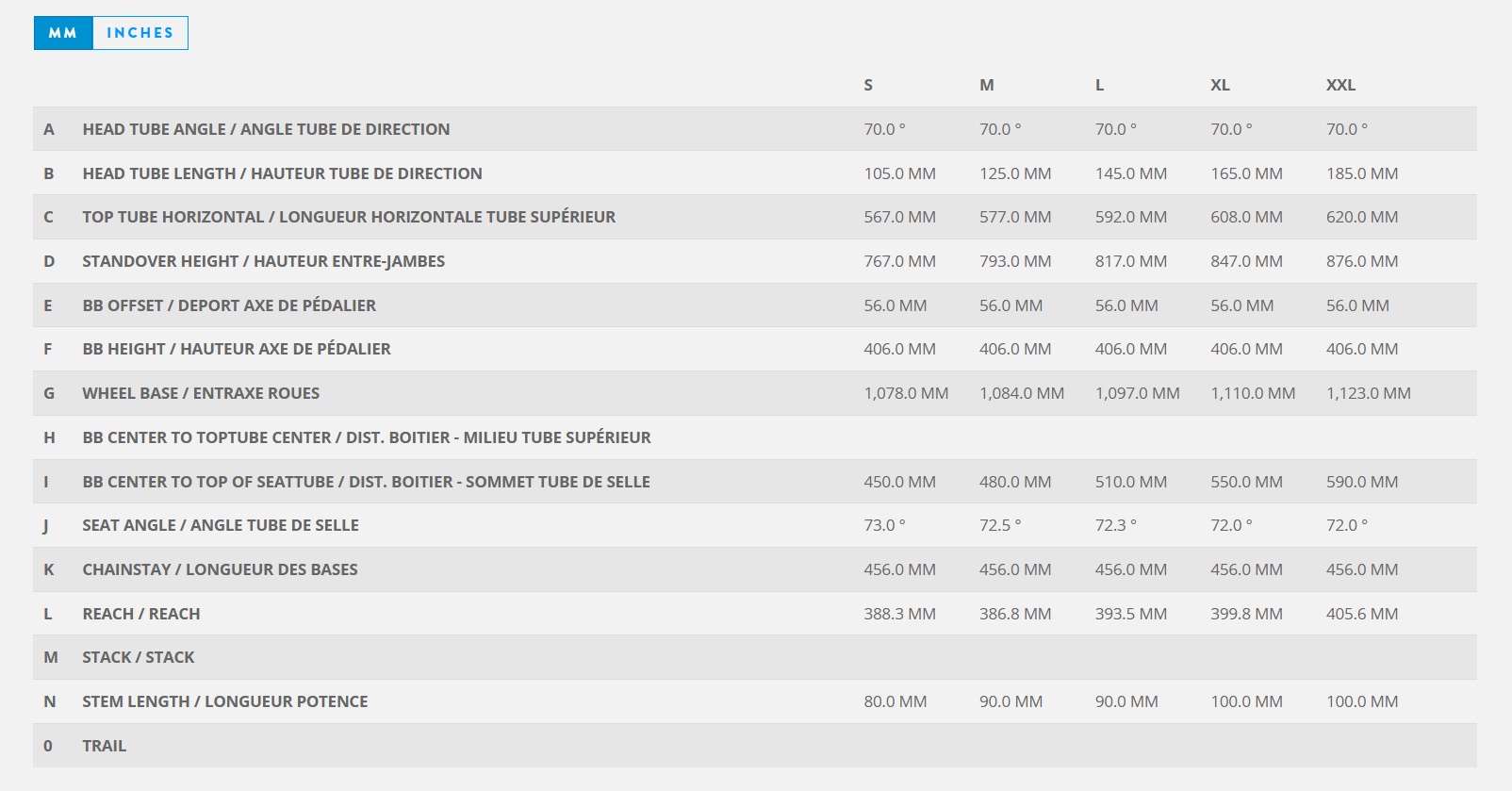
Task: Click the S size column header
Action: [x=868, y=85]
